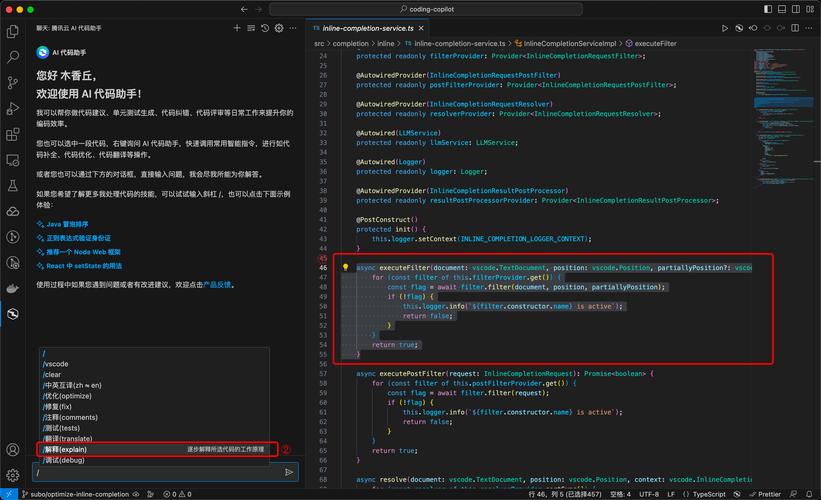Open AI assistant settings gear in chat header
Screen dimensions: 821x500
tap(279, 28)
